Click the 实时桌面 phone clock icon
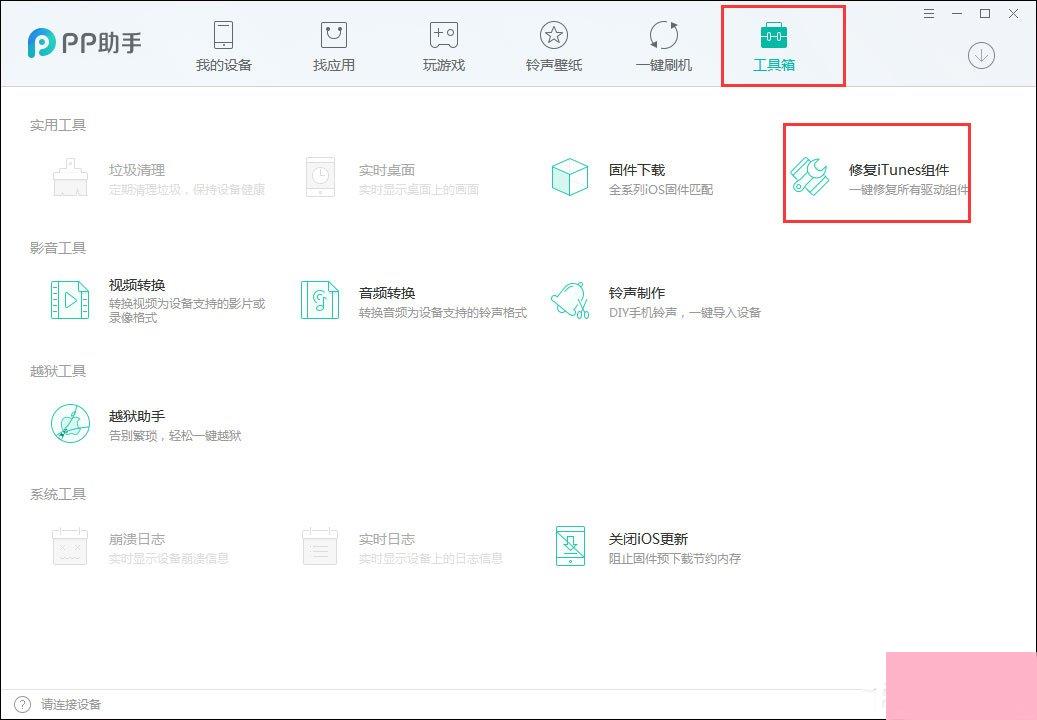1037x720 pixels. (x=320, y=177)
